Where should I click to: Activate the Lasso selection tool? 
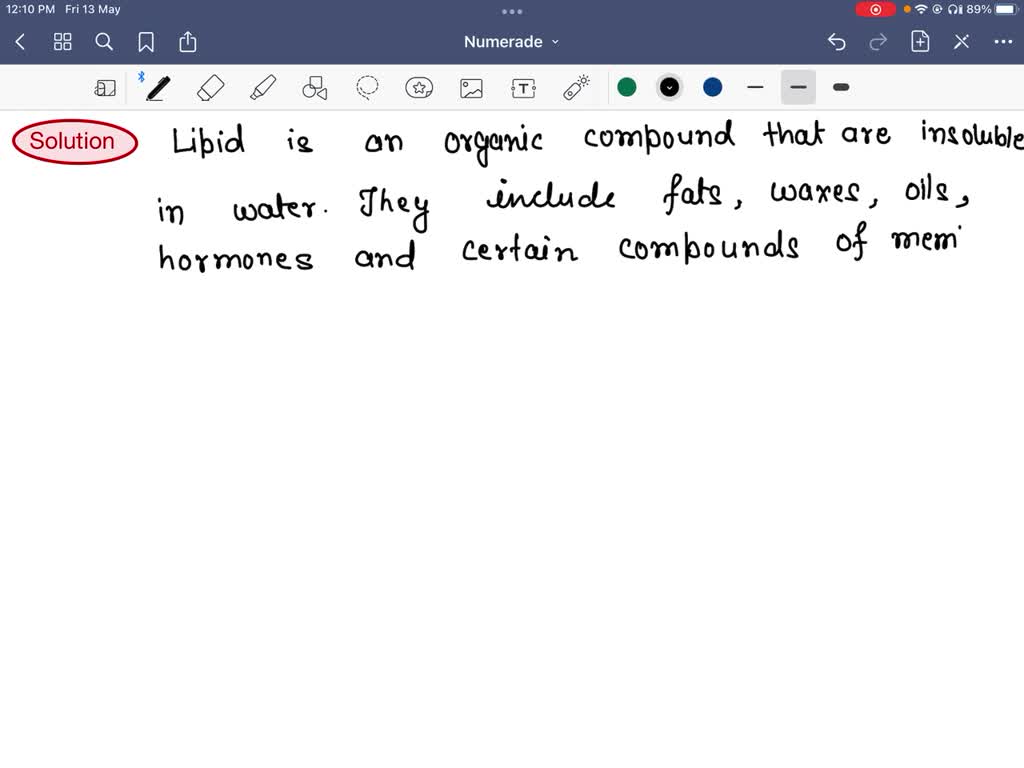(367, 88)
